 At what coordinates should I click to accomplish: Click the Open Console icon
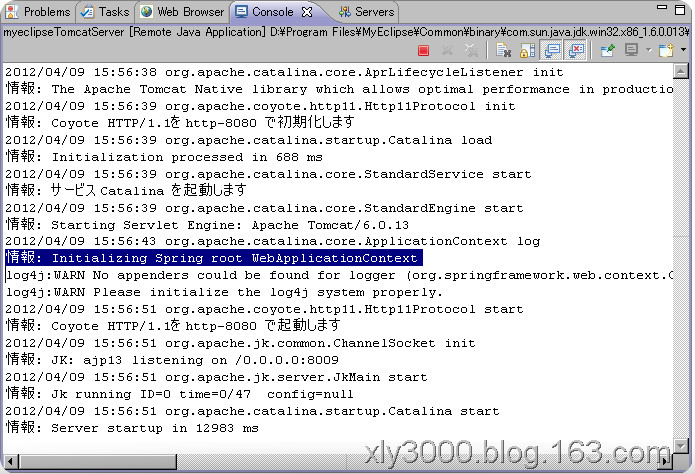[666, 50]
